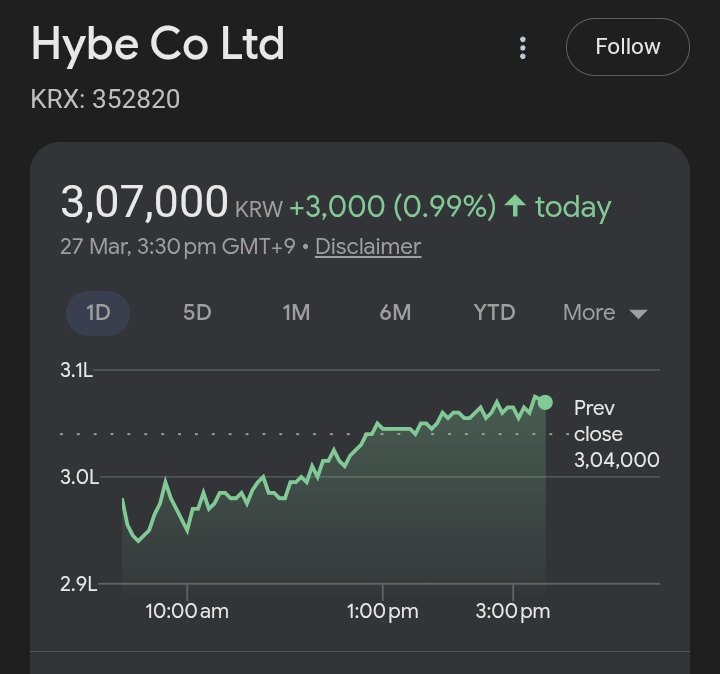720x674 pixels.
Task: Open the Disclaimer link
Action: (368, 246)
